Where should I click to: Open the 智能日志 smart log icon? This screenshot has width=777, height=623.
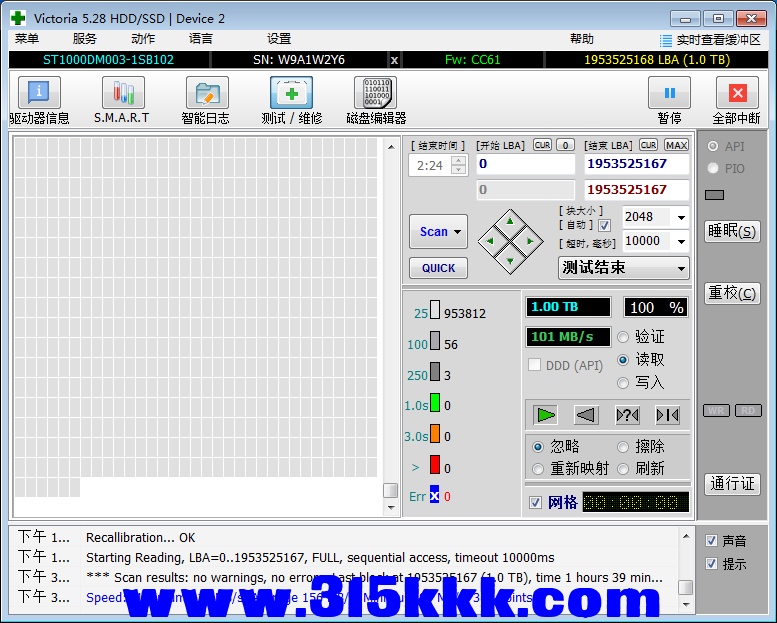pyautogui.click(x=206, y=94)
